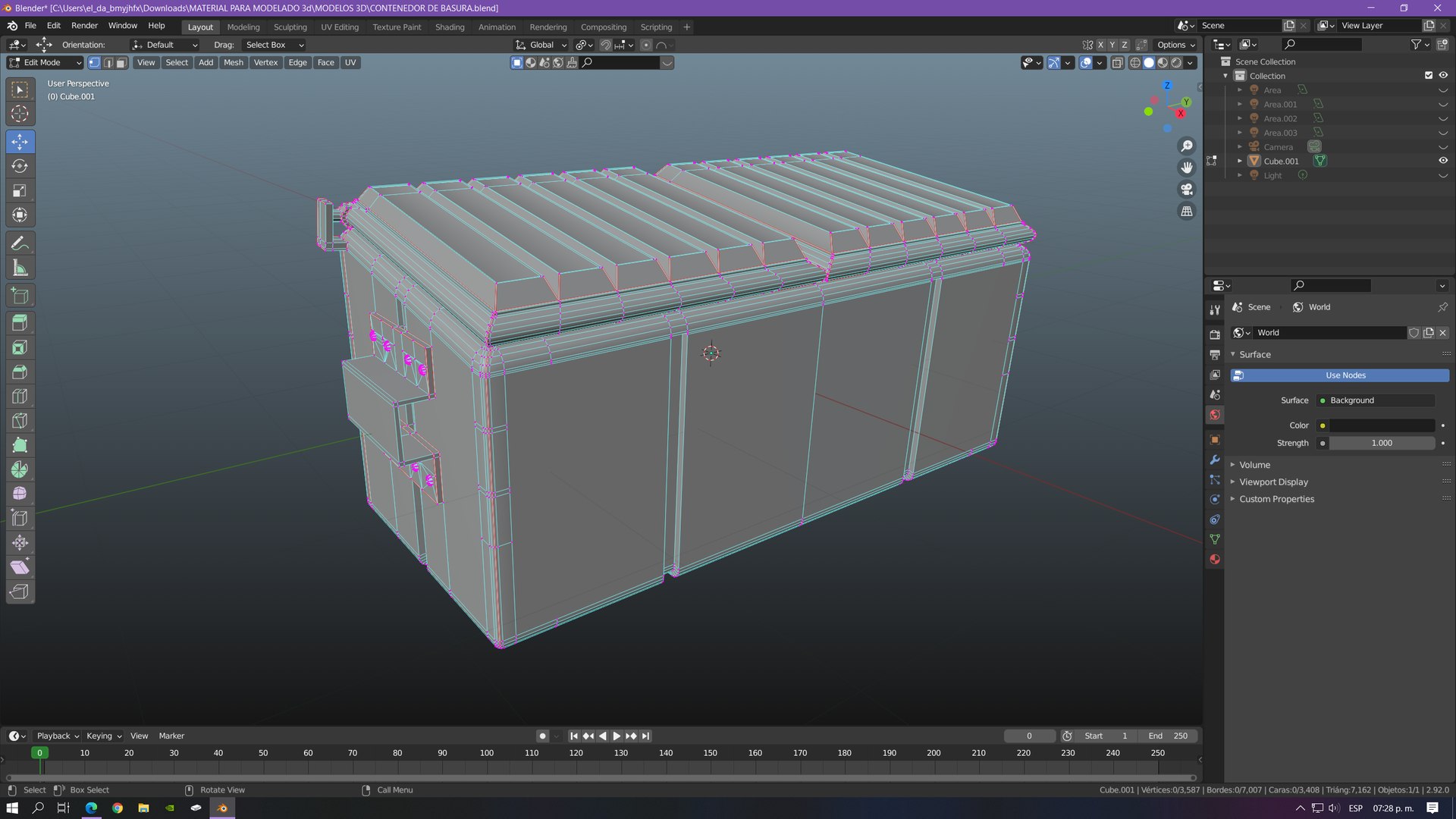
Task: Toggle Collection exclude checkbox in outliner
Action: [x=1429, y=76]
